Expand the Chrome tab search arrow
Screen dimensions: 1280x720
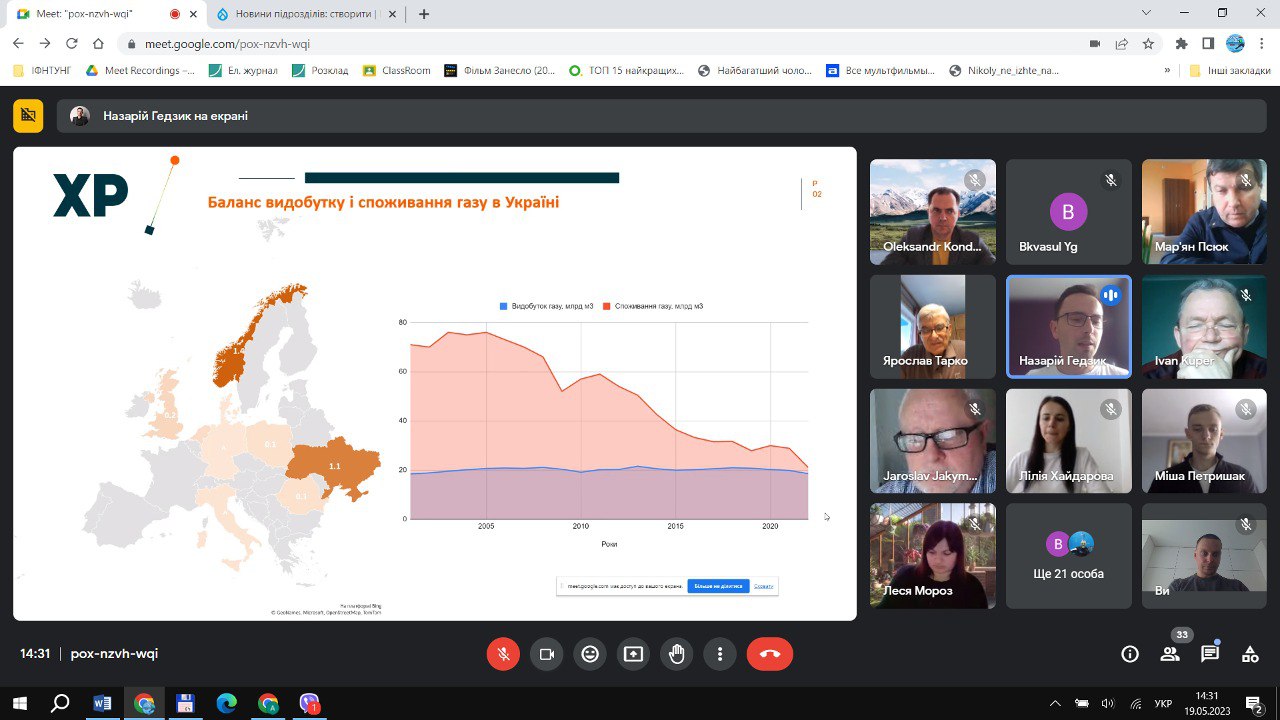click(1146, 13)
